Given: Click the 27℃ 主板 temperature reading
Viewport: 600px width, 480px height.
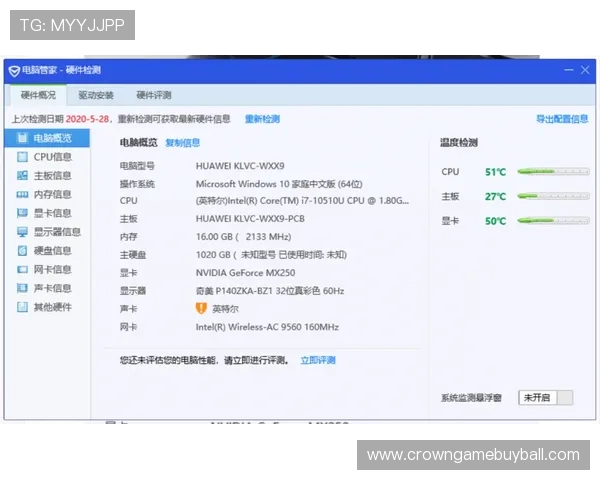Looking at the screenshot, I should click(496, 196).
